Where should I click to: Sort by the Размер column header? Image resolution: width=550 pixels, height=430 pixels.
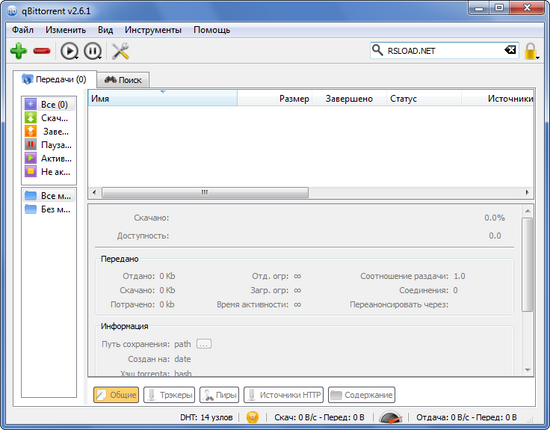275,99
